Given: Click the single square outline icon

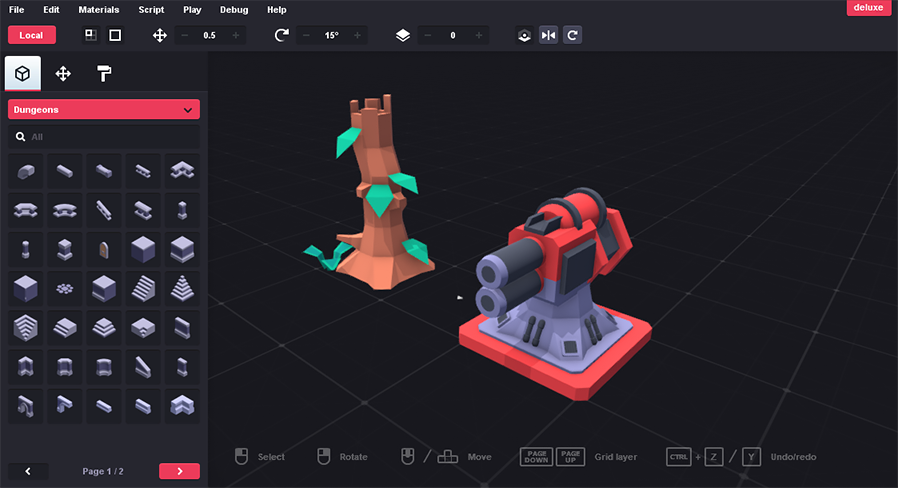Looking at the screenshot, I should pos(115,35).
